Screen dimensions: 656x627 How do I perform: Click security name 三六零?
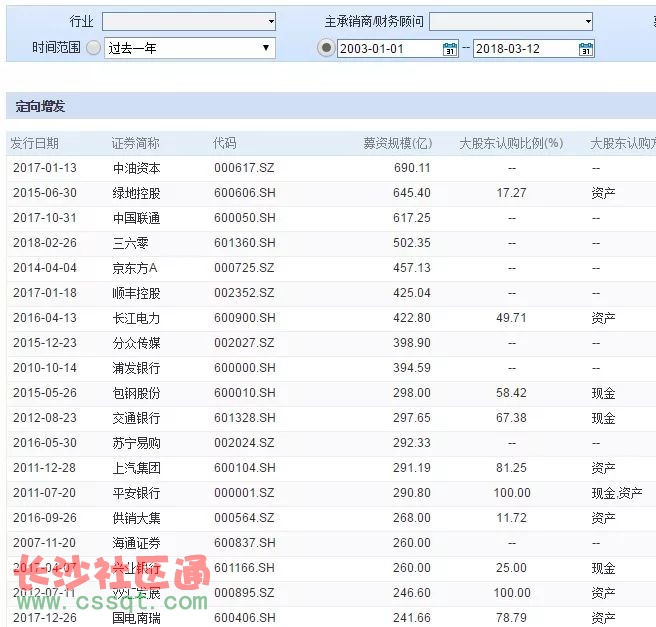[131, 243]
